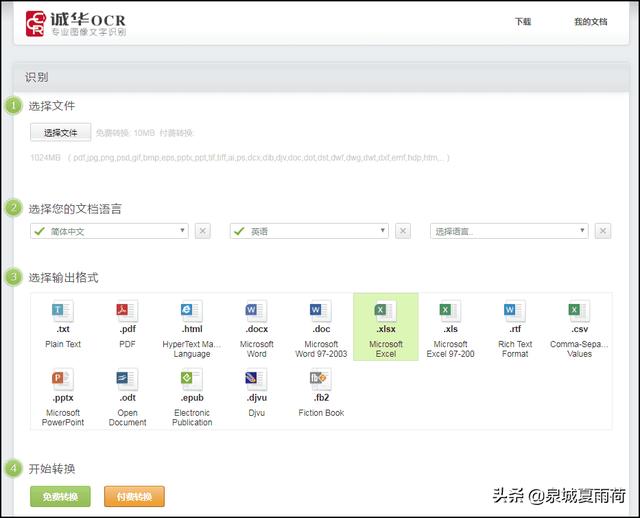This screenshot has width=640, height=518.
Task: Pick the .html HyperText output format
Action: click(x=192, y=326)
